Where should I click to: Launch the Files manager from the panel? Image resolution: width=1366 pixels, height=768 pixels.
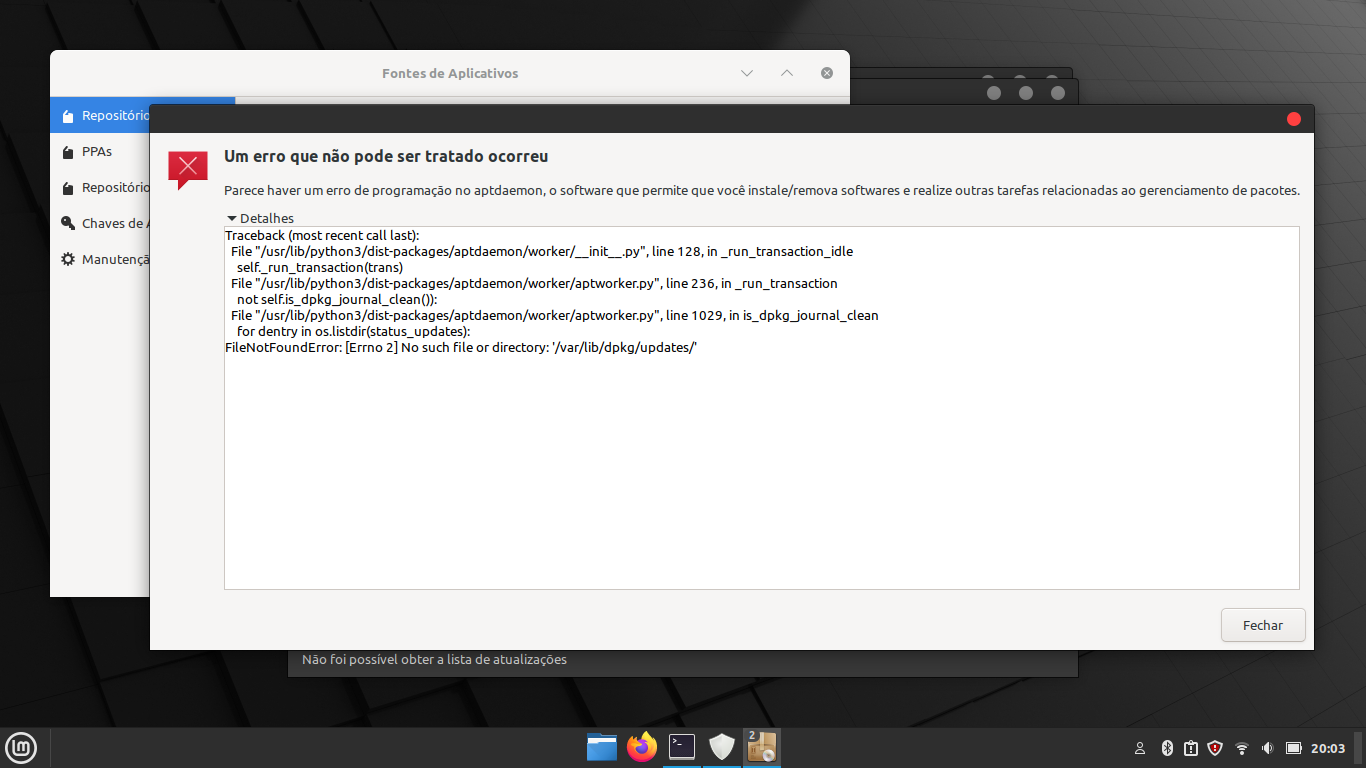[x=602, y=747]
